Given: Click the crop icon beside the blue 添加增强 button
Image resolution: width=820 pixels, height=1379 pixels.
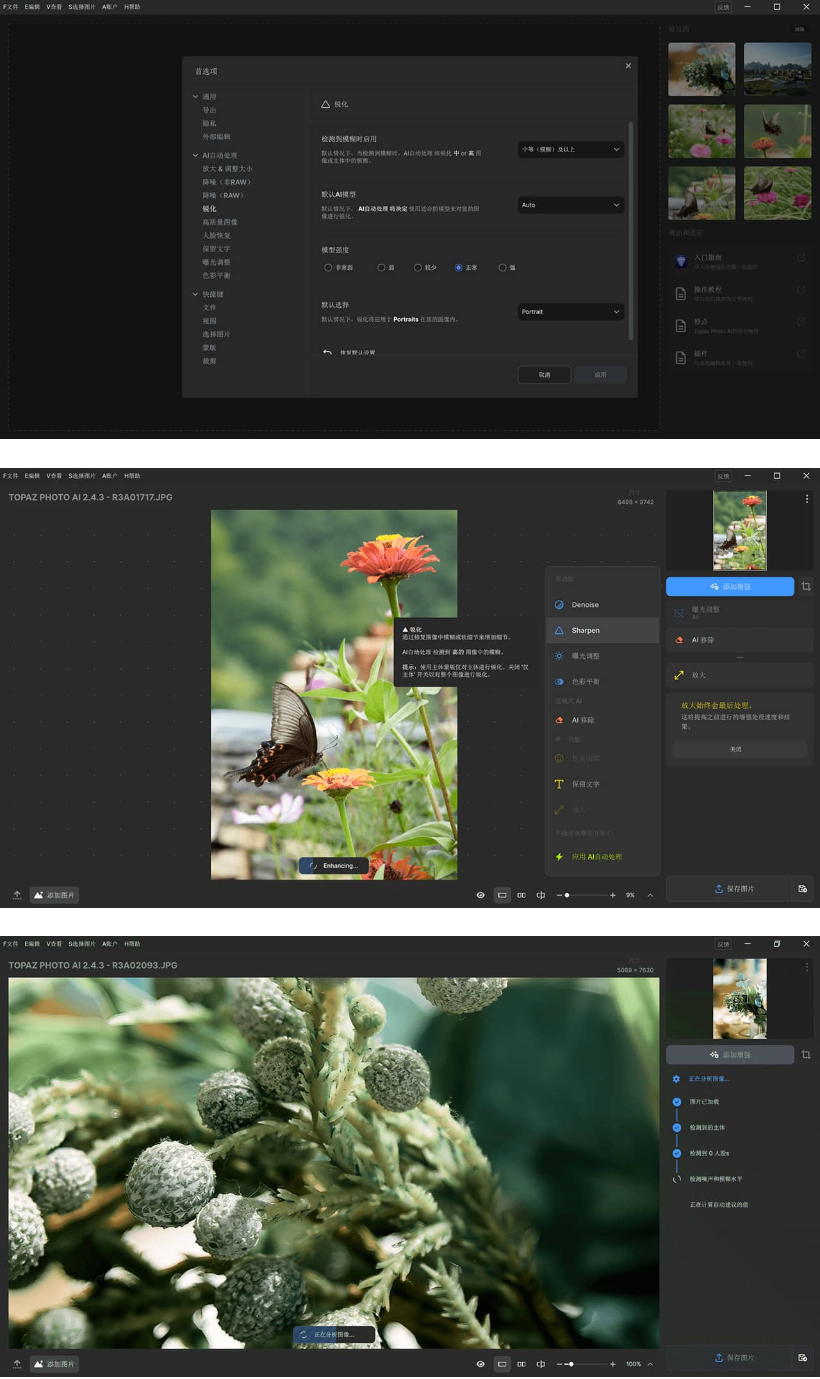Looking at the screenshot, I should pos(806,587).
